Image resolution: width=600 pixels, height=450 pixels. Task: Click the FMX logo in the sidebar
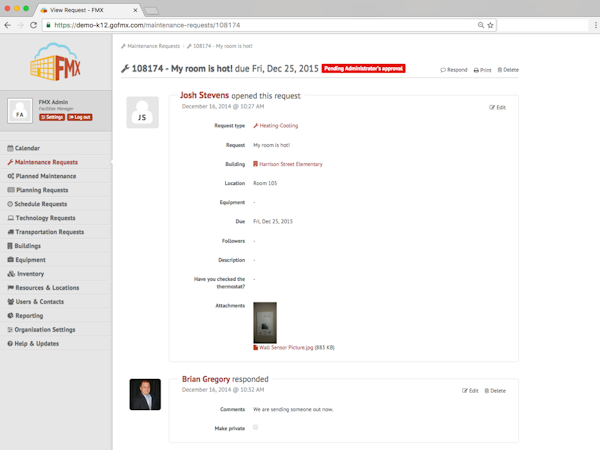[x=55, y=62]
